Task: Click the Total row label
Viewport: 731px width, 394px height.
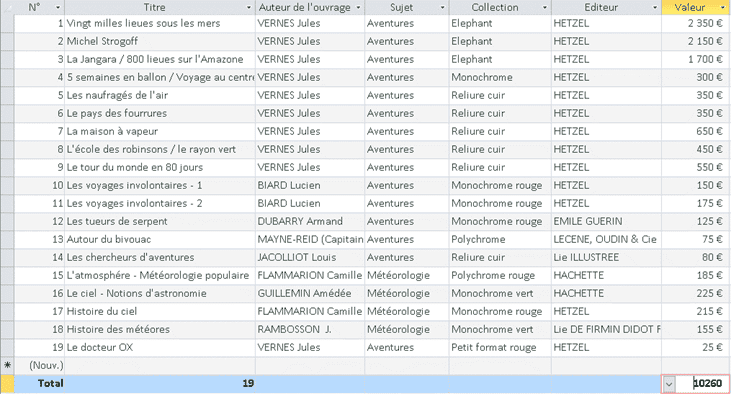Action: pyautogui.click(x=50, y=383)
